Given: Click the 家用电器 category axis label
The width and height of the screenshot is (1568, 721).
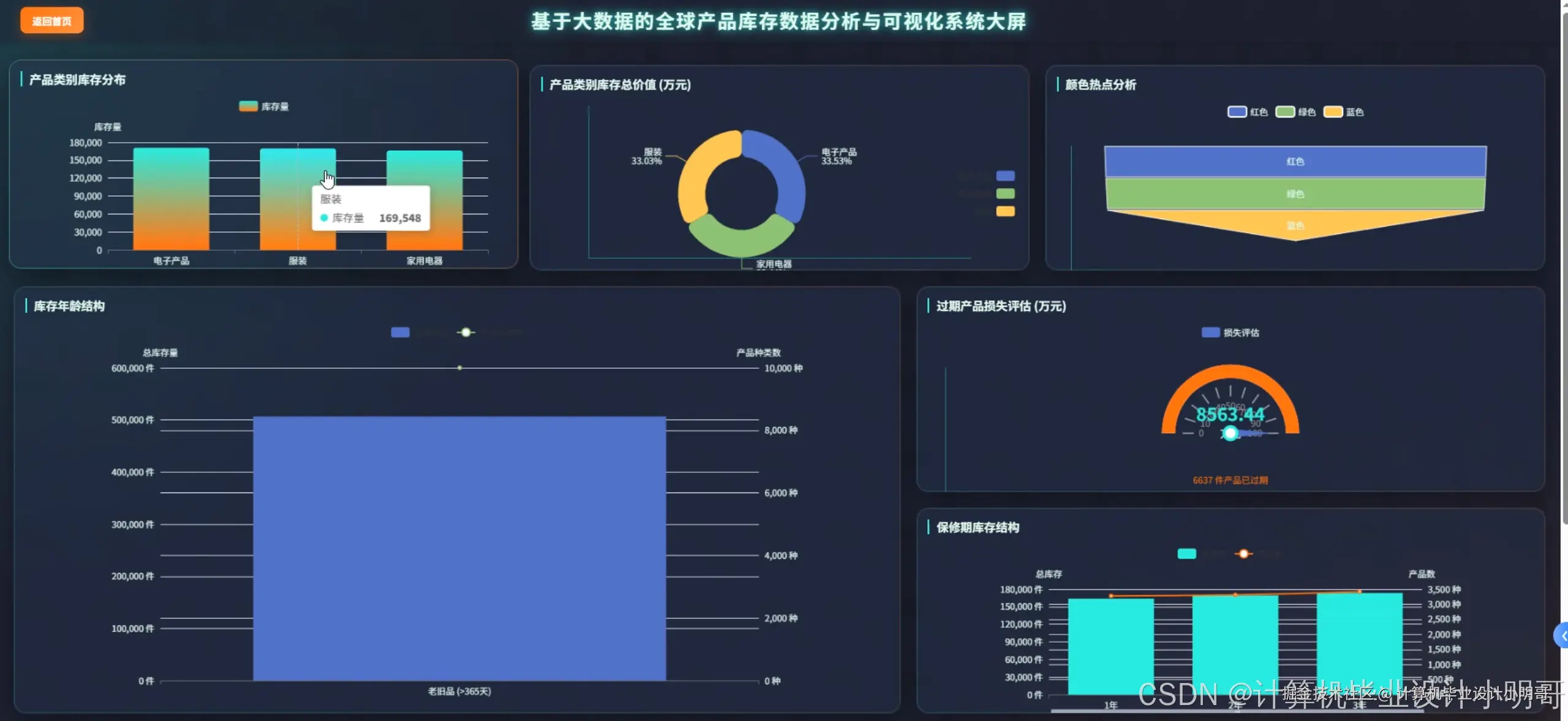Looking at the screenshot, I should coord(424,260).
